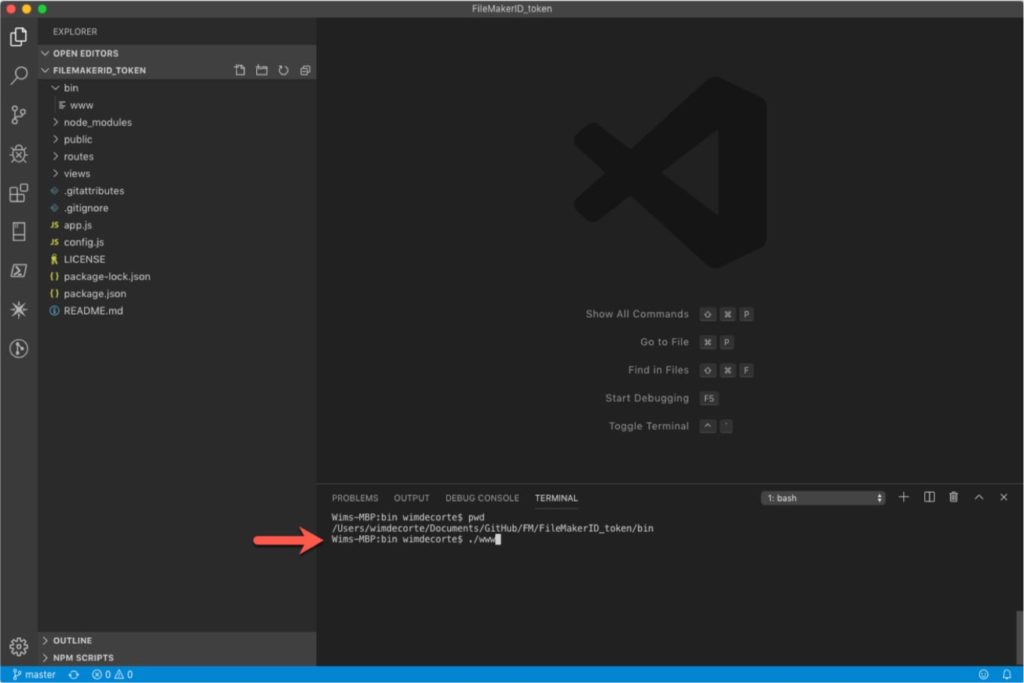This screenshot has width=1024, height=683.
Task: Collapse all folders in Explorer
Action: coord(305,70)
